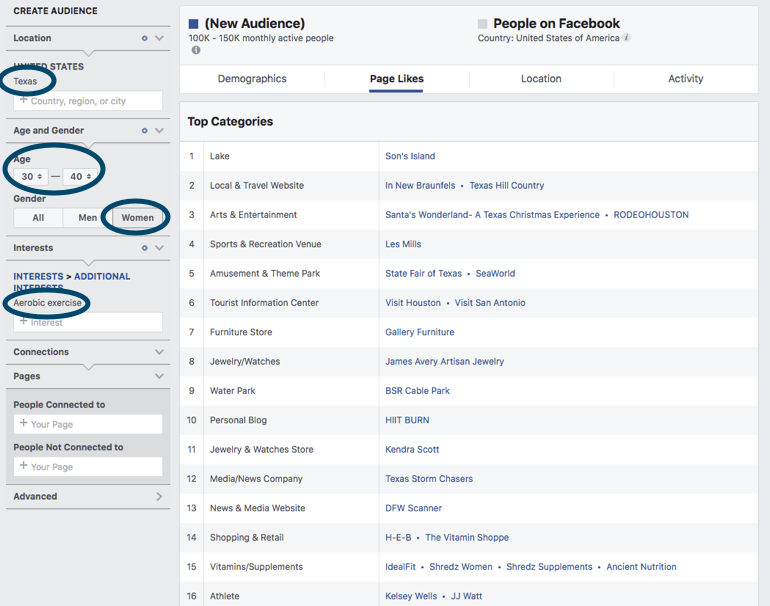Expand the Advanced options arrow
Image resolution: width=770 pixels, height=606 pixels.
click(159, 496)
